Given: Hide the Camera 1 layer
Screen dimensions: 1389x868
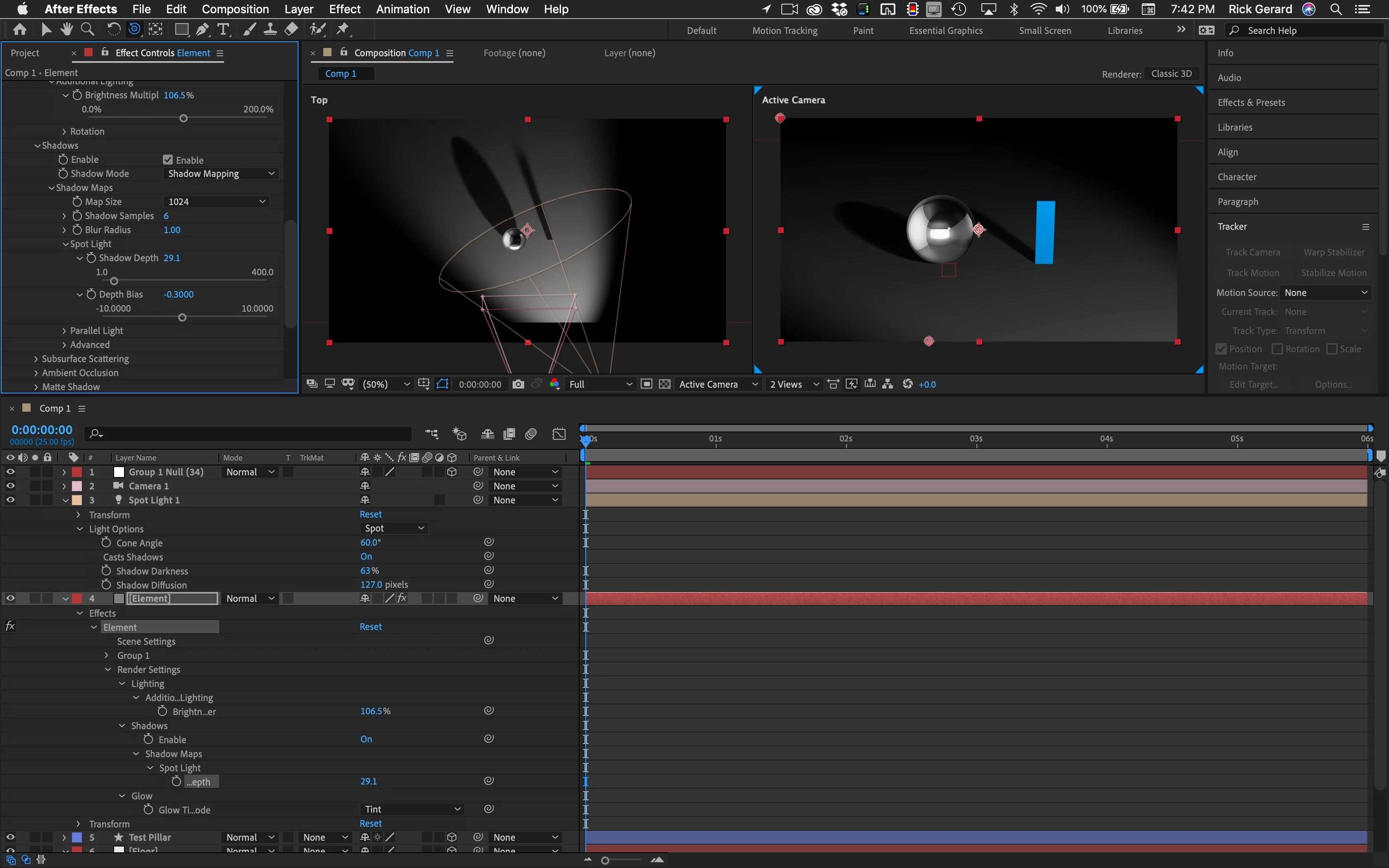Looking at the screenshot, I should point(10,486).
